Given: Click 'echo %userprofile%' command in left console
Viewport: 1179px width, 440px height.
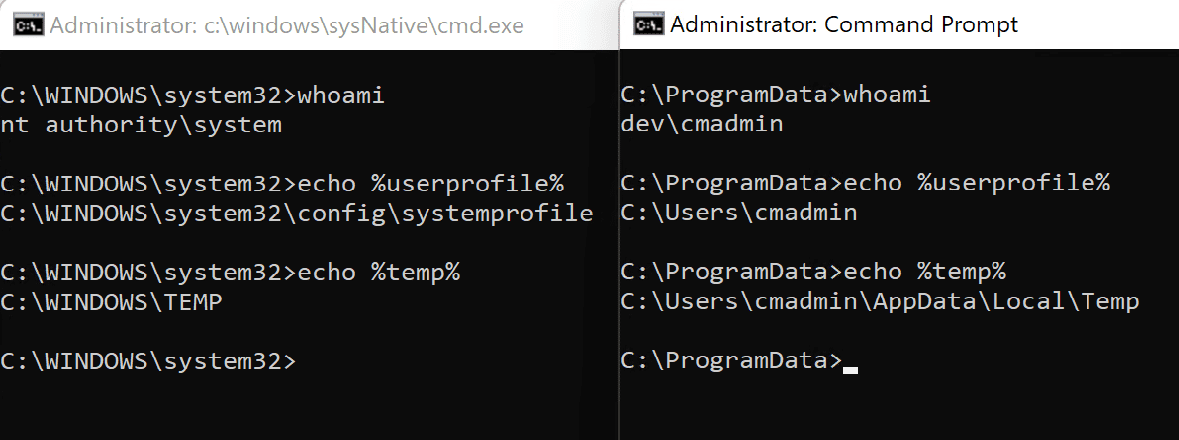Looking at the screenshot, I should pyautogui.click(x=431, y=184).
